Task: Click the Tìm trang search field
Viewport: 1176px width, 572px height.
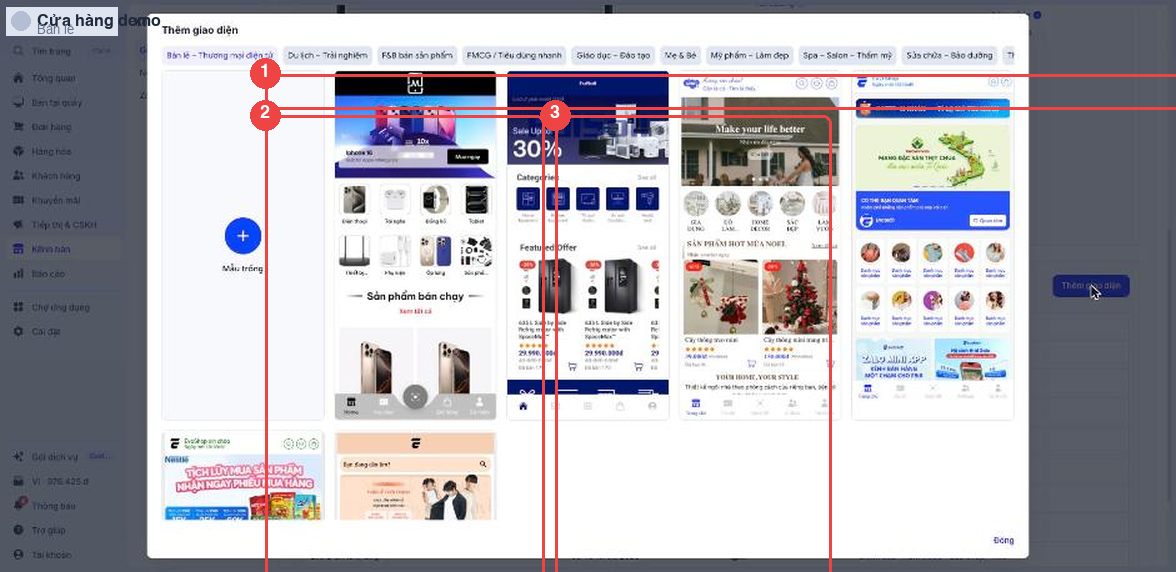Action: [63, 51]
